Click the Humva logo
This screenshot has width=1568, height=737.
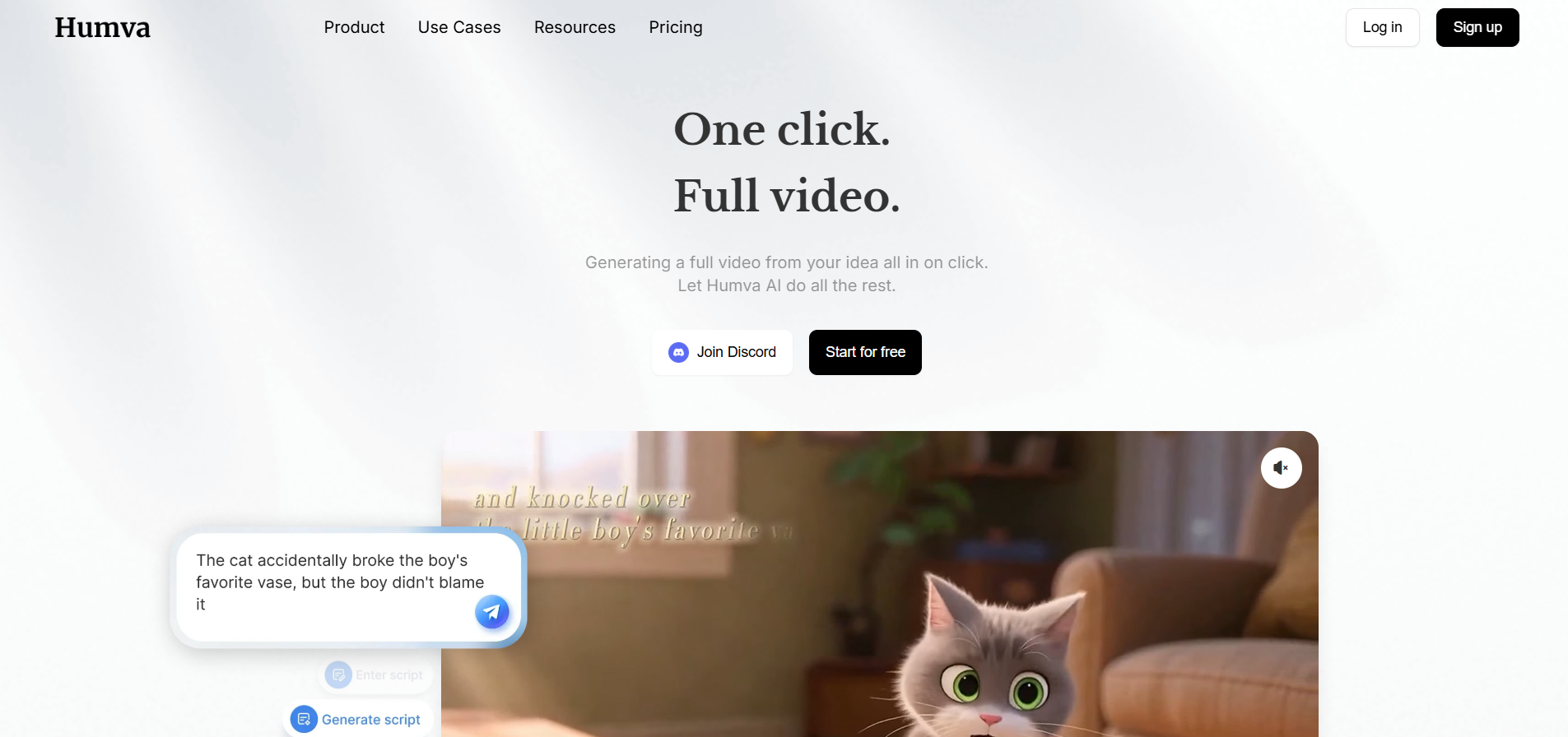[103, 28]
